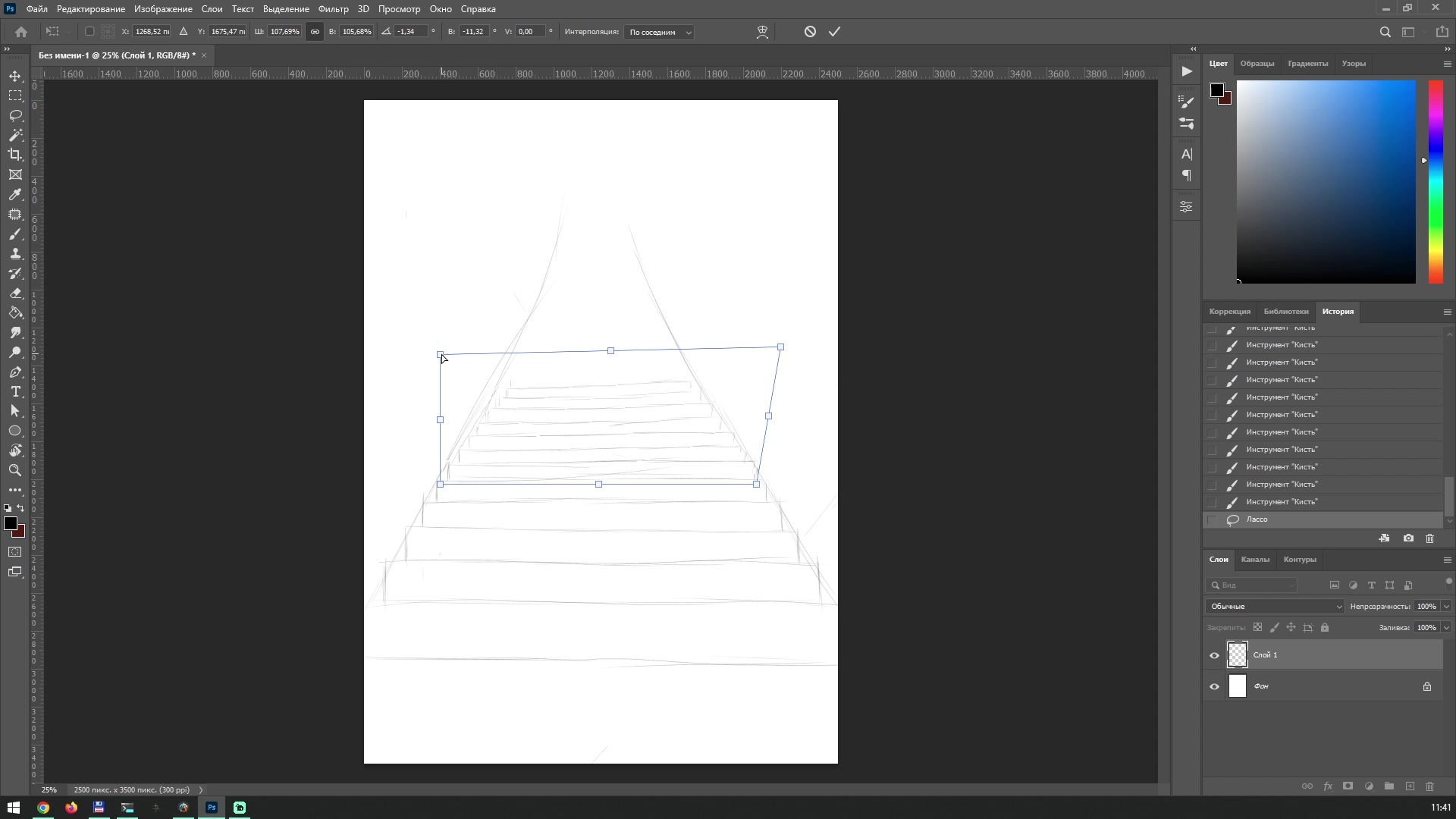1456x819 pixels.
Task: Hide Слой 1 layer visibility eye
Action: coord(1214,655)
